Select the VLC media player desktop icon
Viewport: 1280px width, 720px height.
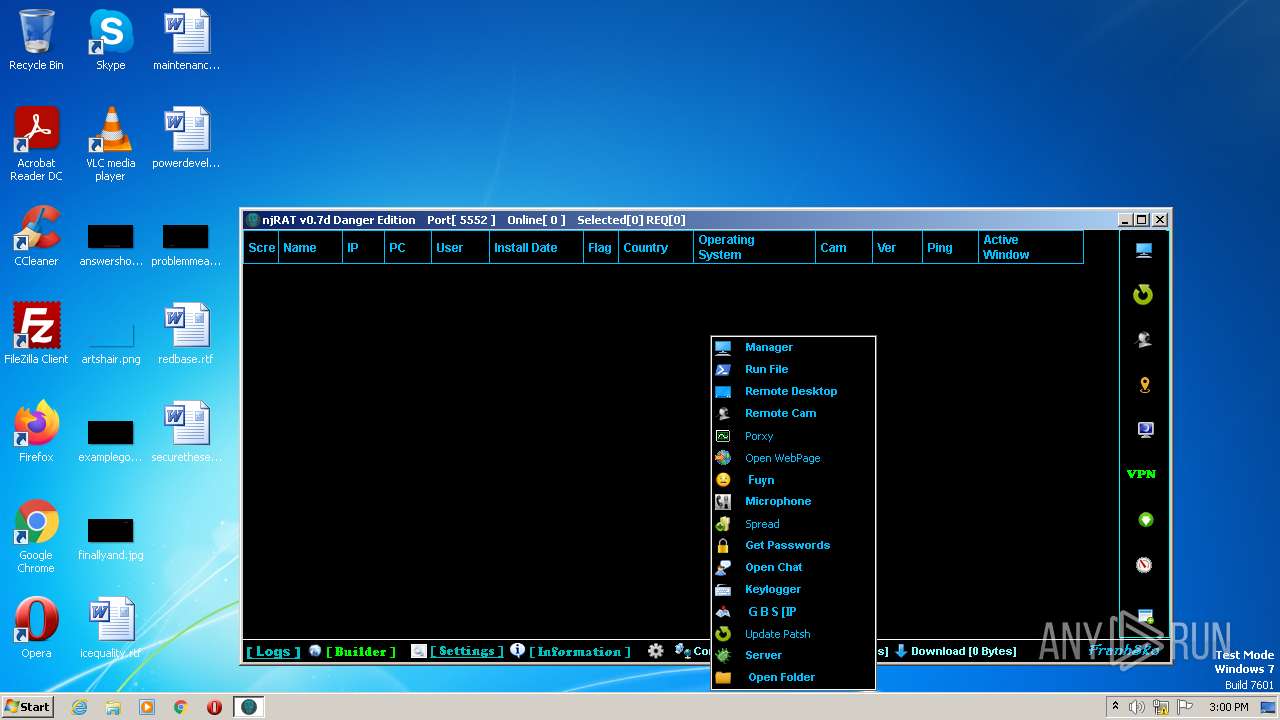coord(110,144)
